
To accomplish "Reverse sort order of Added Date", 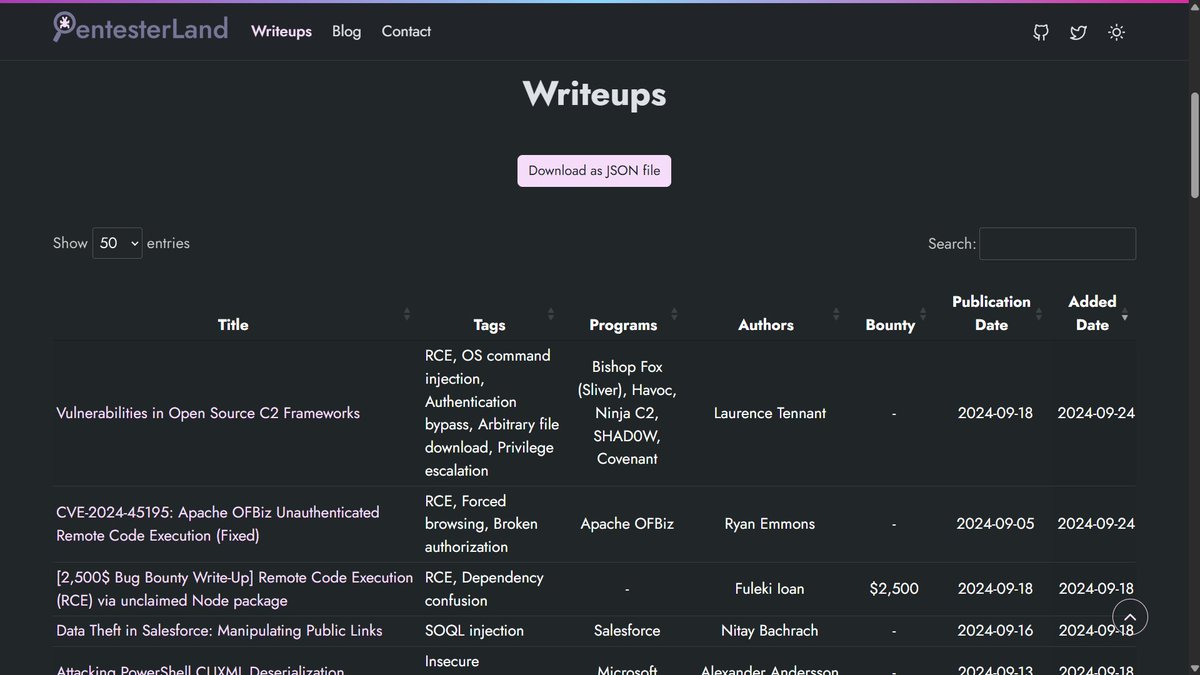I will pyautogui.click(x=1127, y=313).
